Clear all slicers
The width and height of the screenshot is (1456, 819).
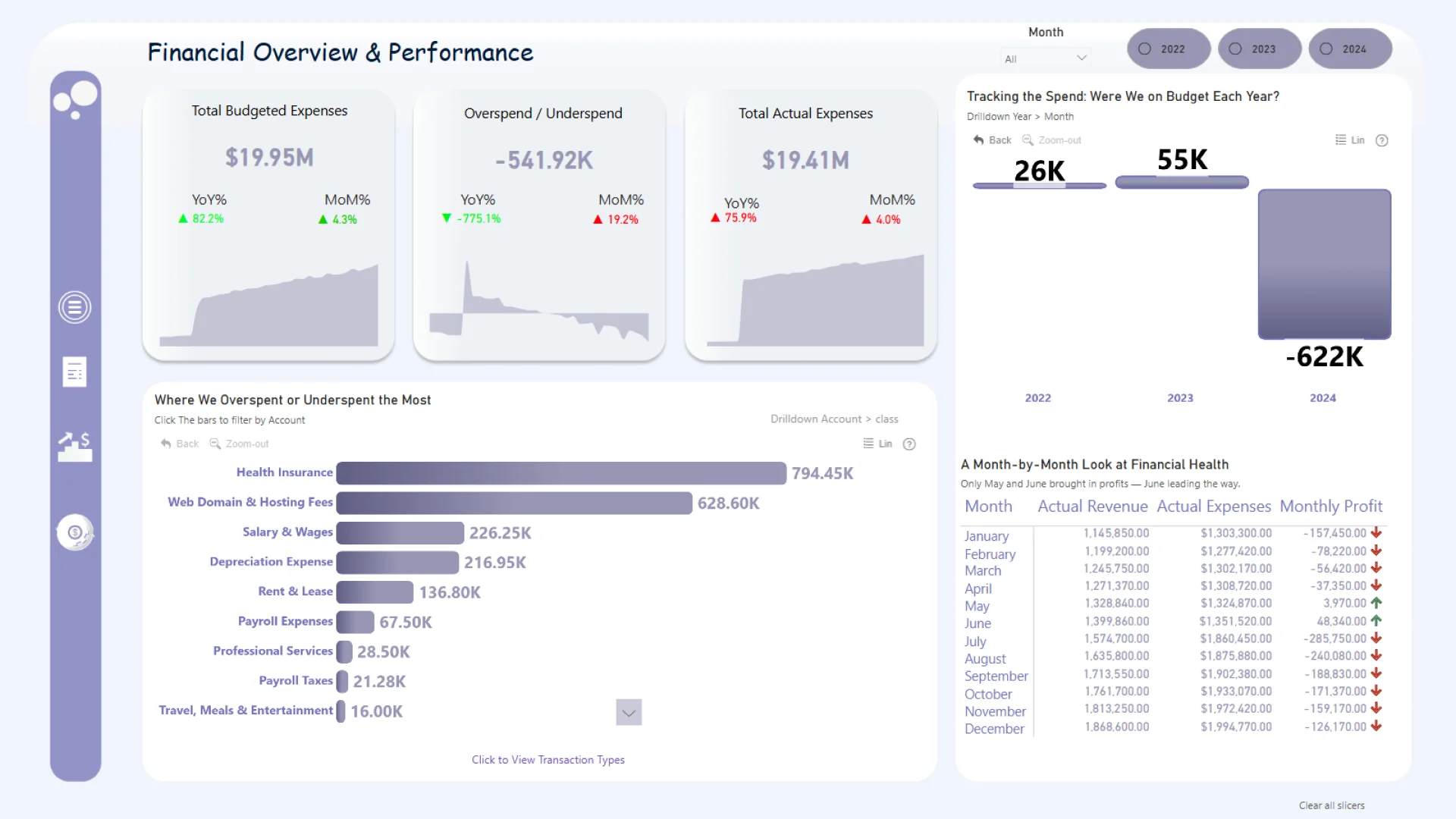[1331, 805]
